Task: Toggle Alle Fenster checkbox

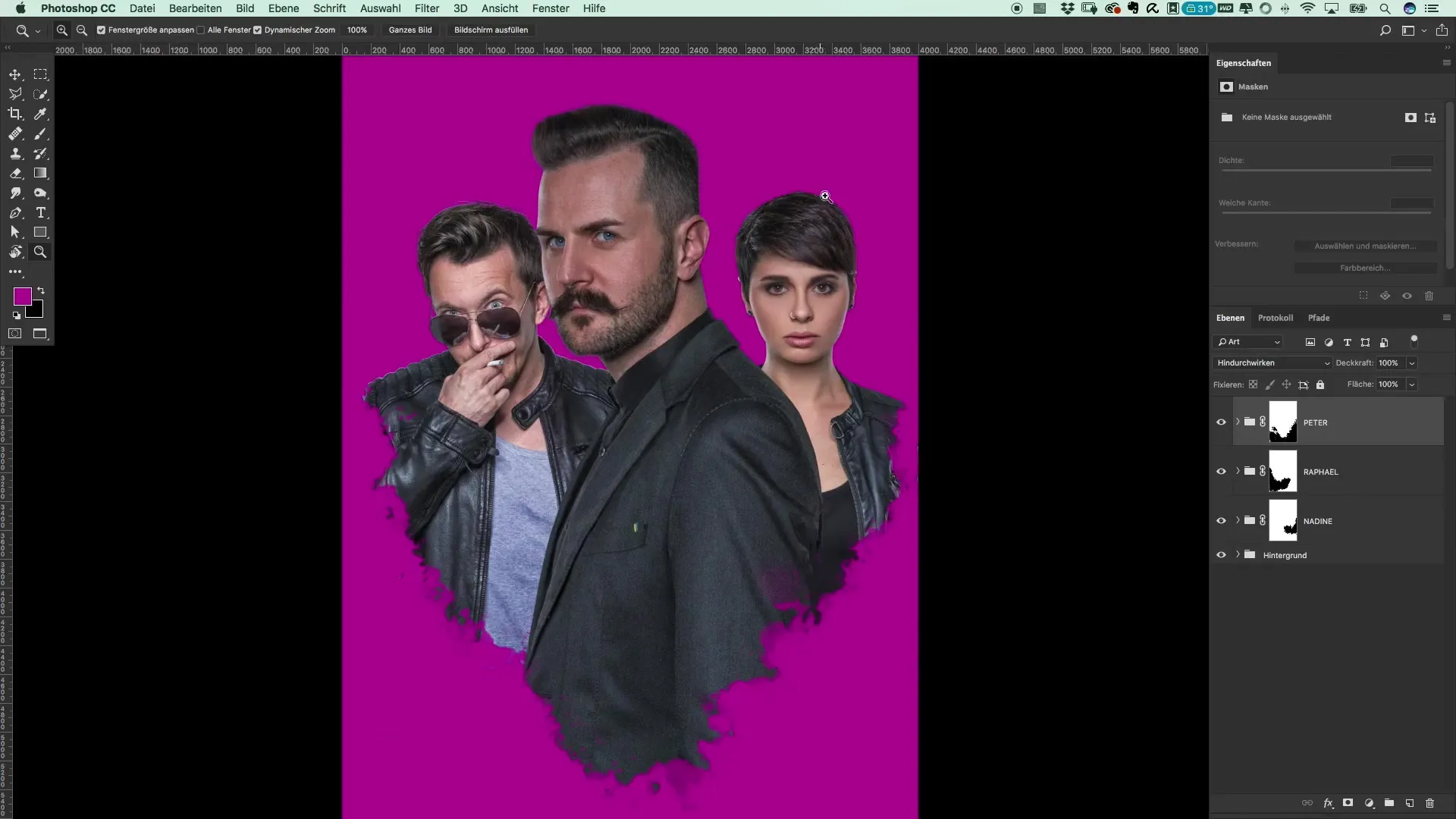Action: coord(200,30)
